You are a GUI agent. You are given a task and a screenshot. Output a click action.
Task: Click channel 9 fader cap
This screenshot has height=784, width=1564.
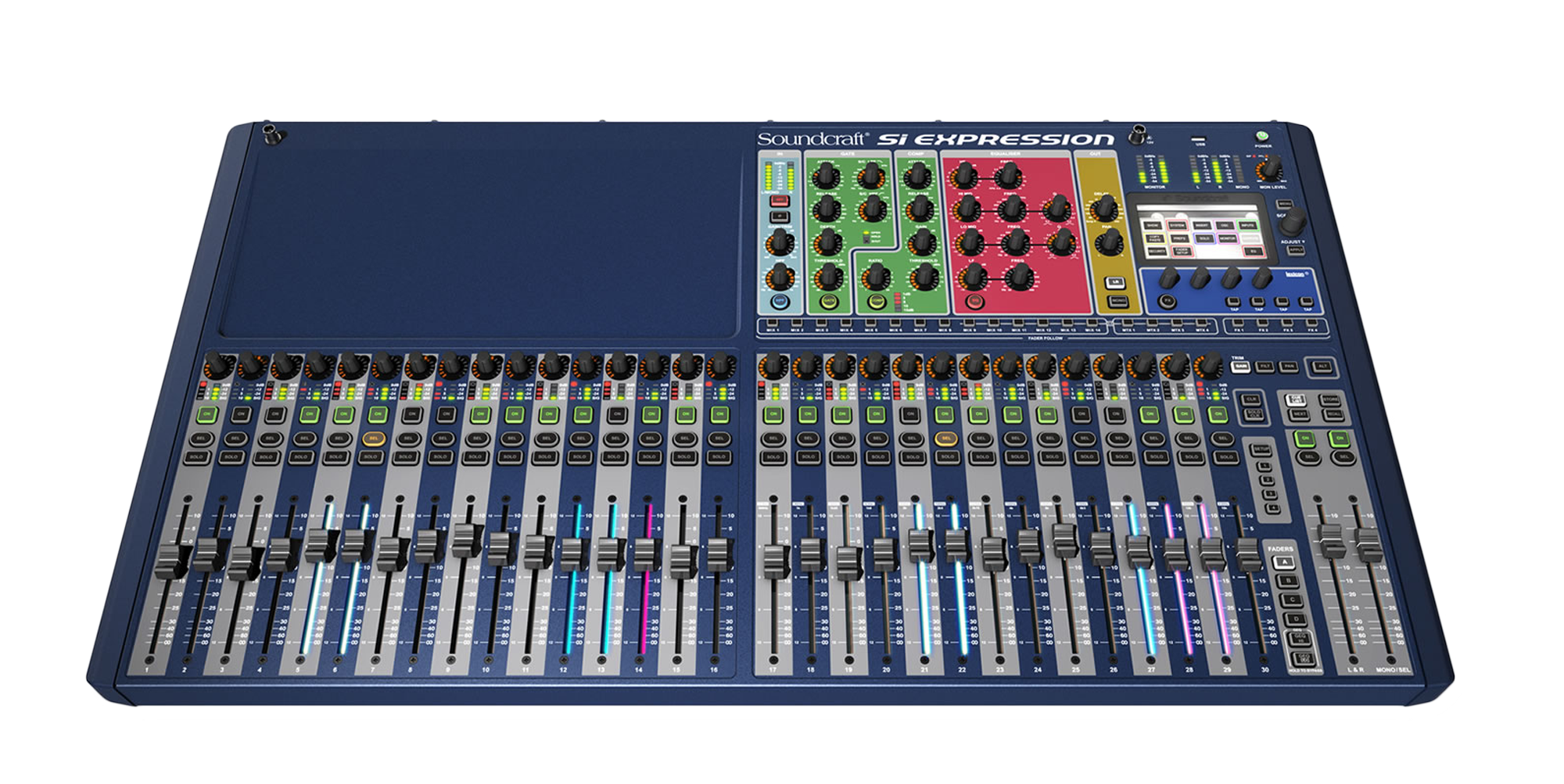tap(468, 540)
